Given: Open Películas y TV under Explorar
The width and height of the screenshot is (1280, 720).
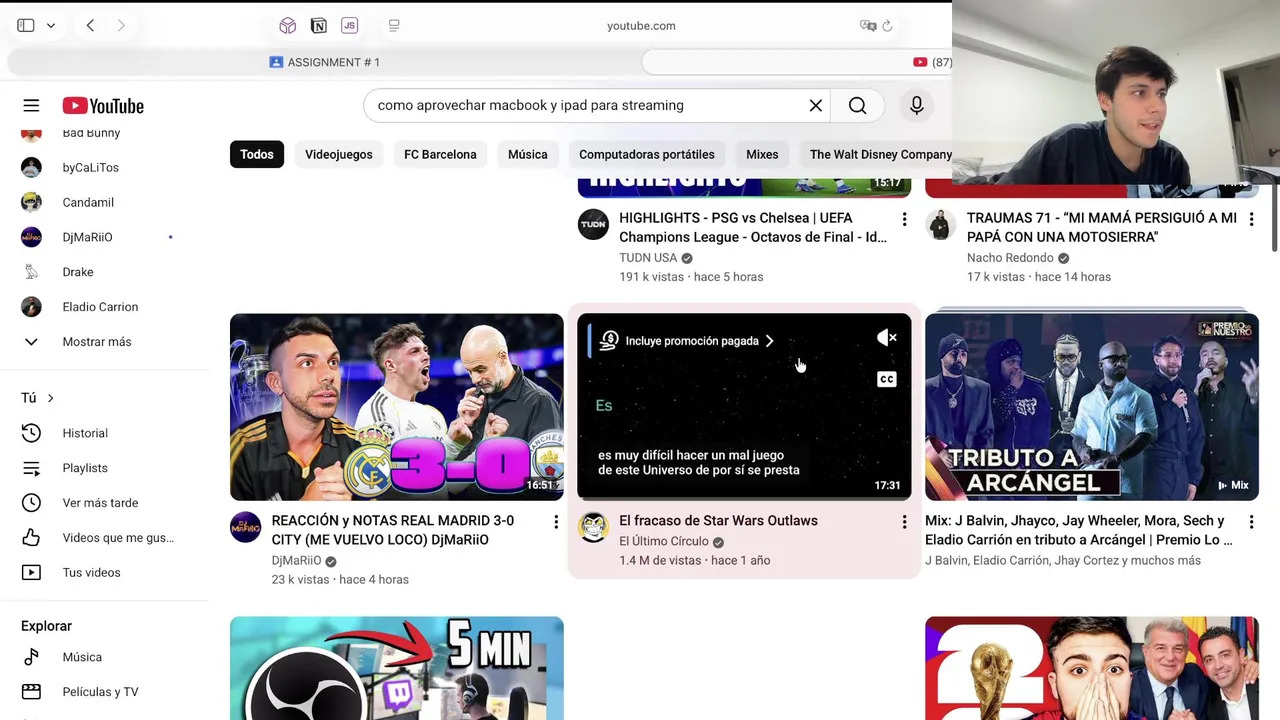Looking at the screenshot, I should [98, 692].
